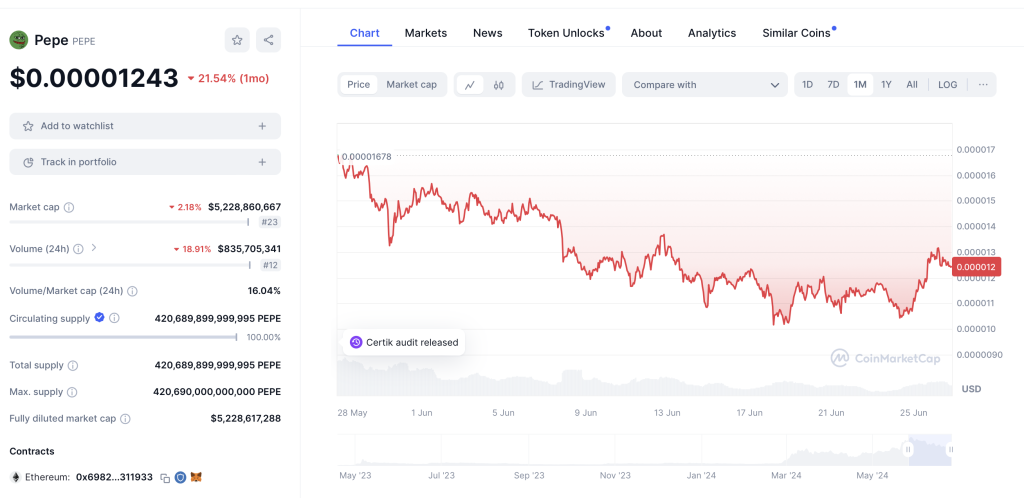
Task: Switch chart to Price view
Action: [359, 85]
